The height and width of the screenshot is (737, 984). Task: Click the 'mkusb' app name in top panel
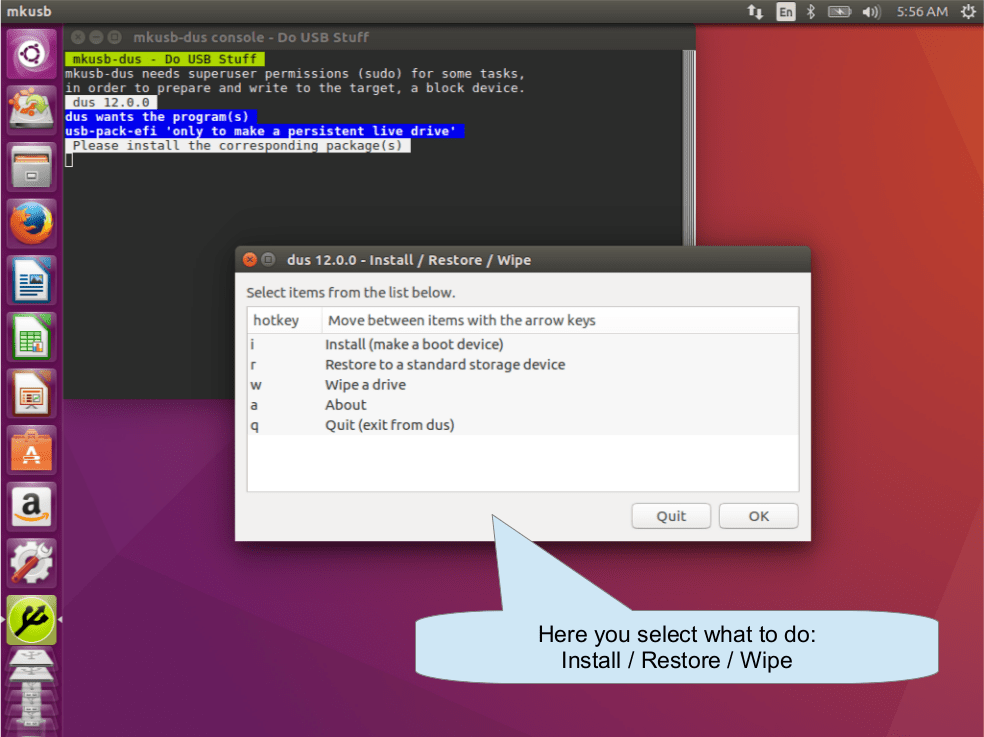(29, 11)
